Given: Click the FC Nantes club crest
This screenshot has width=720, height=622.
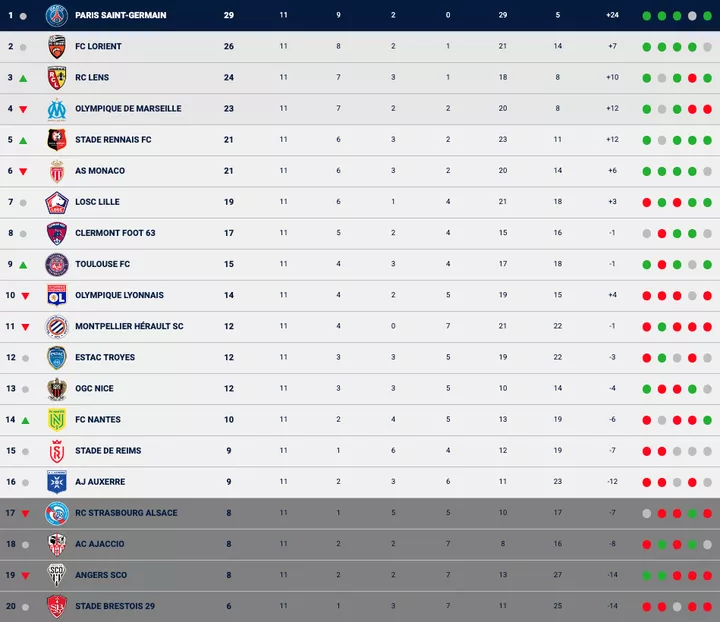Looking at the screenshot, I should click(56, 420).
